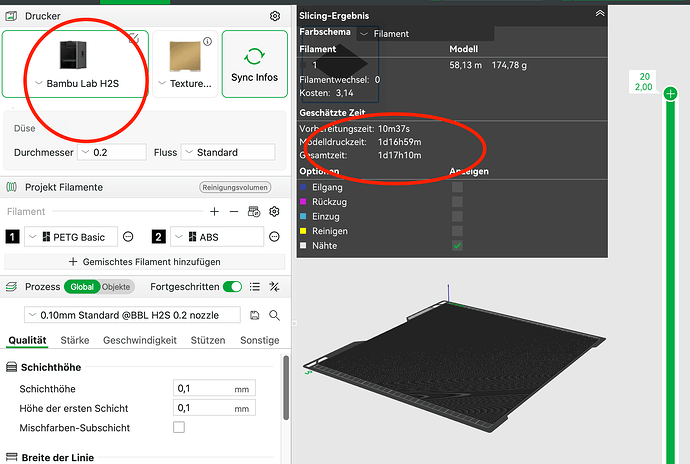The image size is (690, 464).
Task: Click the Kosten 3,14 value
Action: 344,93
